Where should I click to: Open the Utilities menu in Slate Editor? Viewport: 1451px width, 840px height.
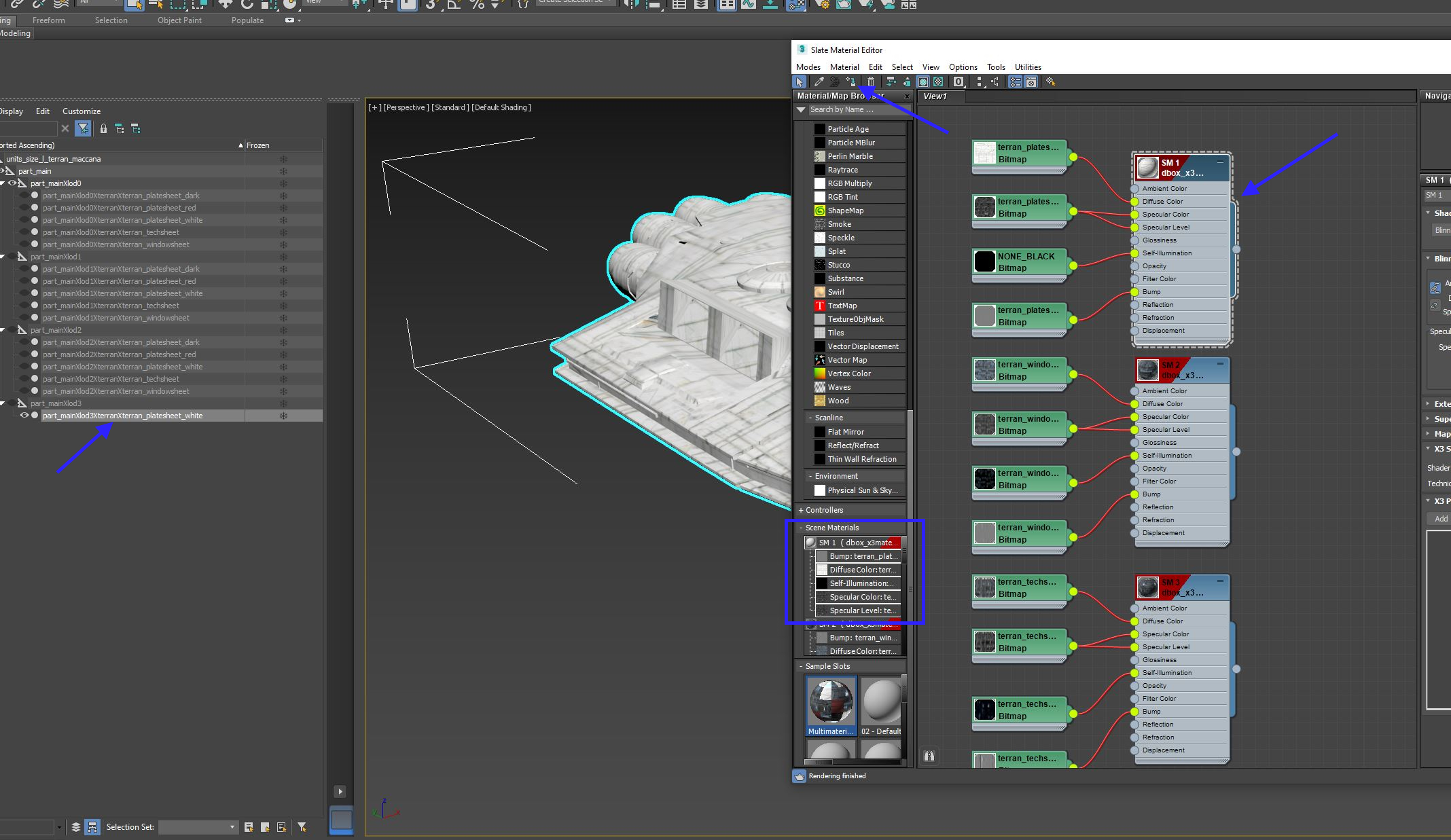(x=1027, y=67)
